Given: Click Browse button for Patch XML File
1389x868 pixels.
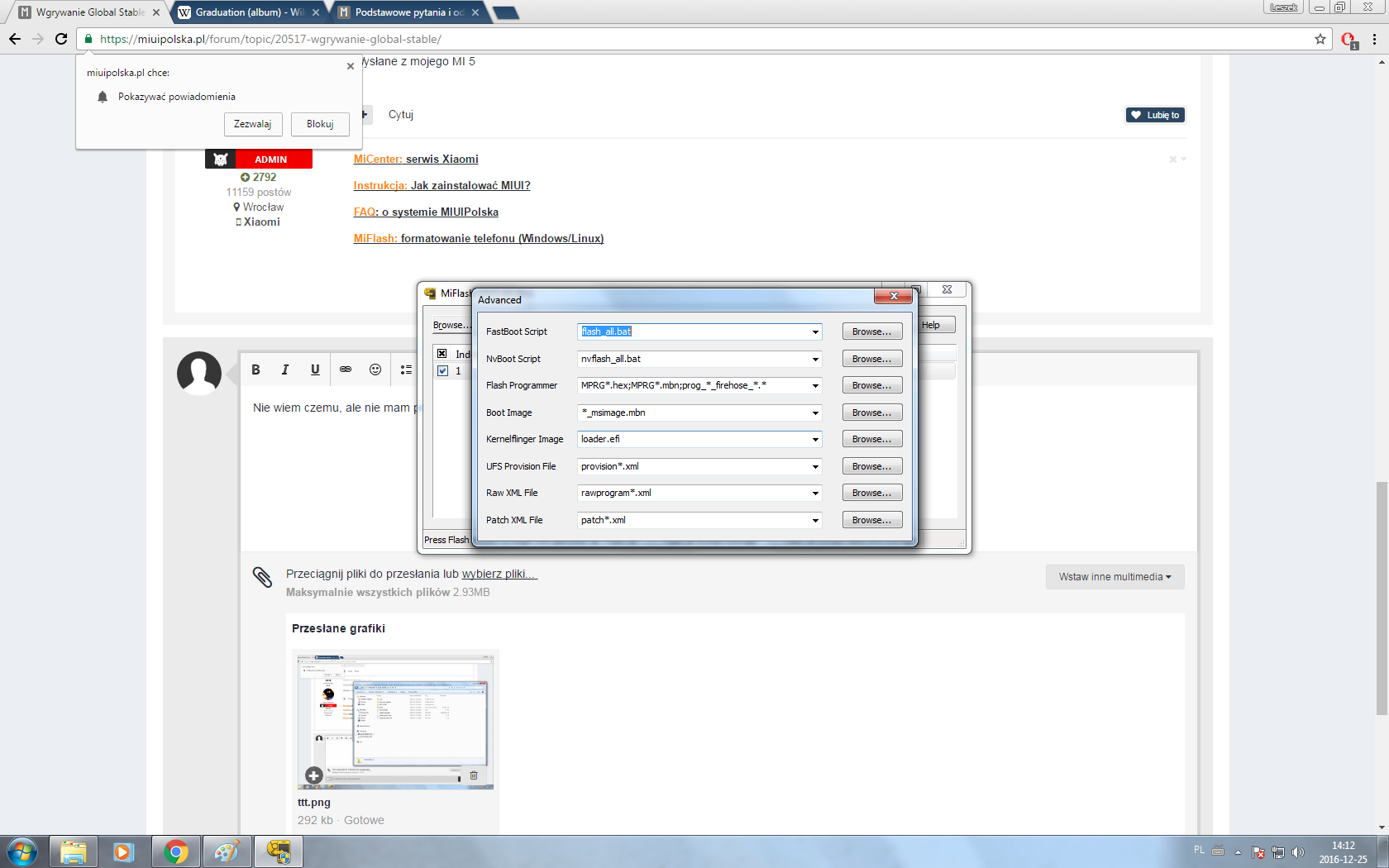Looking at the screenshot, I should point(871,520).
